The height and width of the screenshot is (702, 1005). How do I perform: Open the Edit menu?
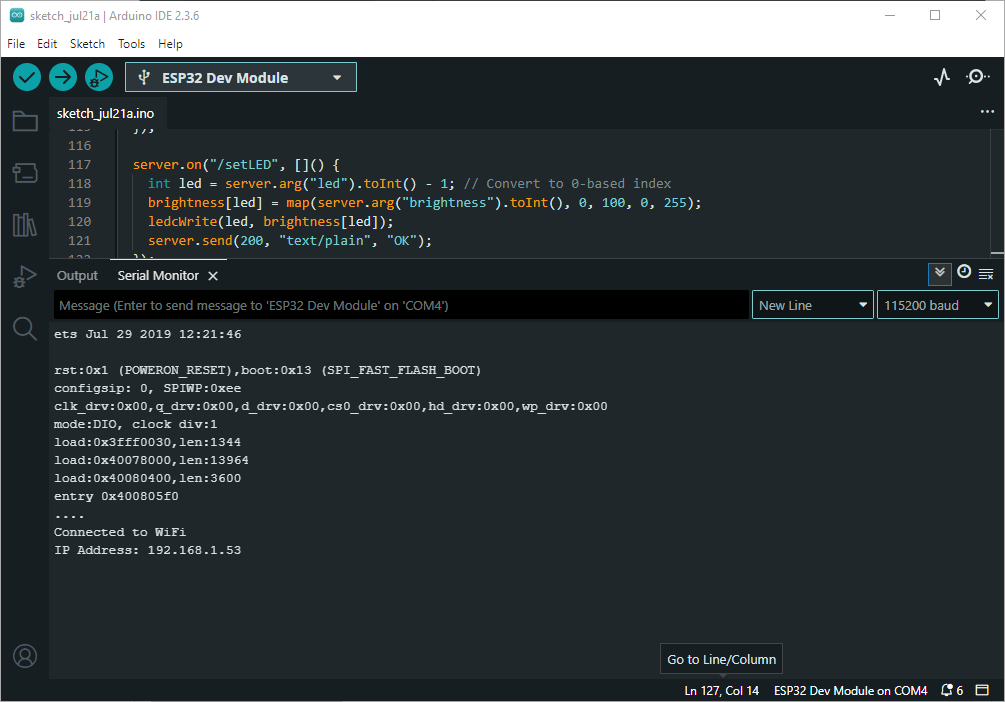coord(47,44)
